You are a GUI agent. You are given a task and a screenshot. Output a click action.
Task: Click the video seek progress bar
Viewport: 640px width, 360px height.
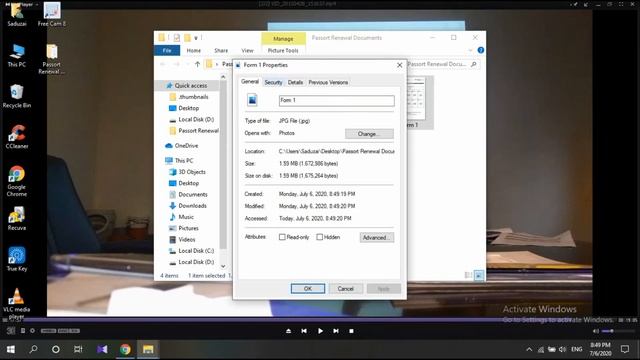click(320, 319)
